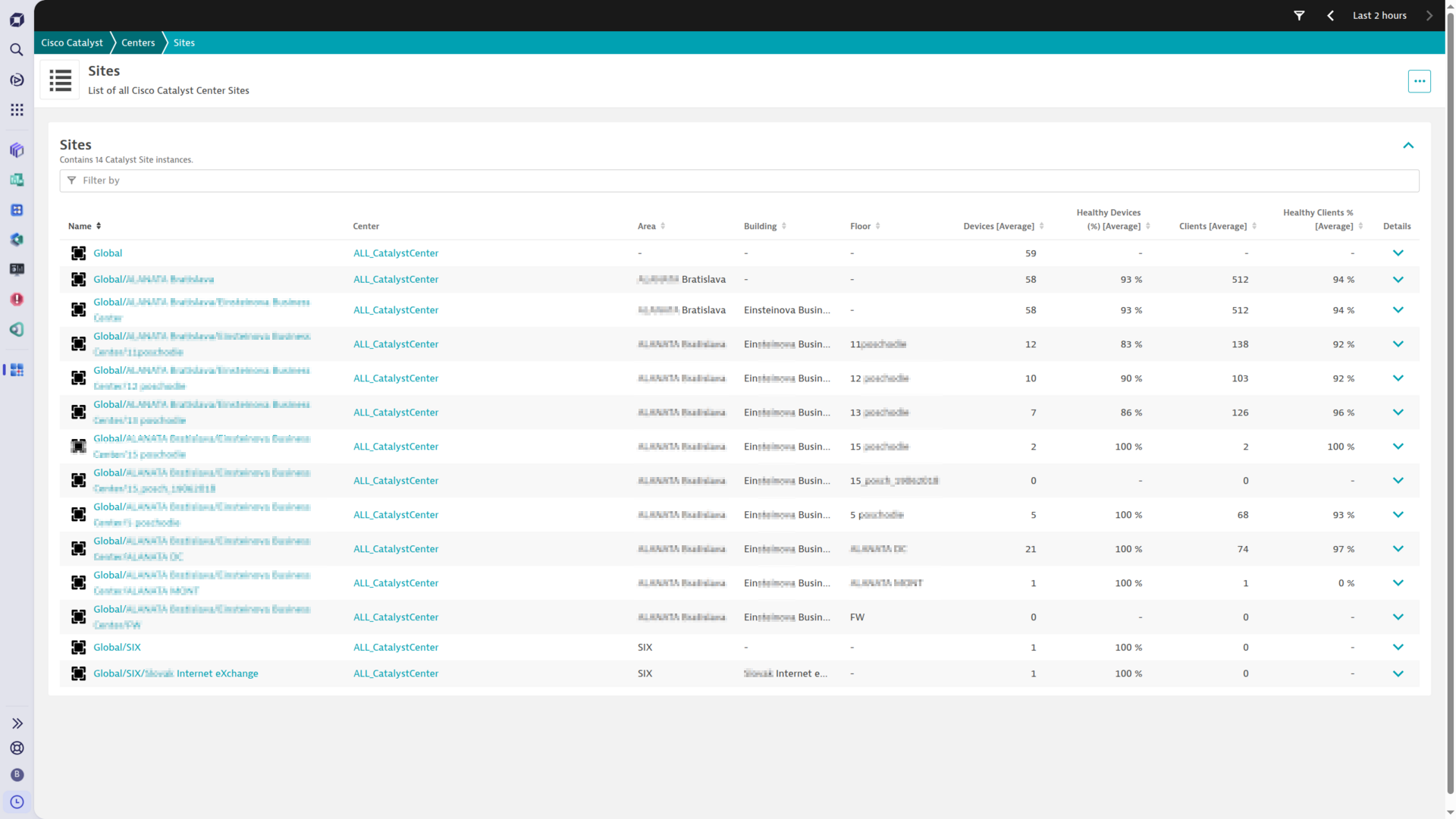The width and height of the screenshot is (1456, 819).
Task: Open the Global/SIX site link
Action: (x=117, y=647)
